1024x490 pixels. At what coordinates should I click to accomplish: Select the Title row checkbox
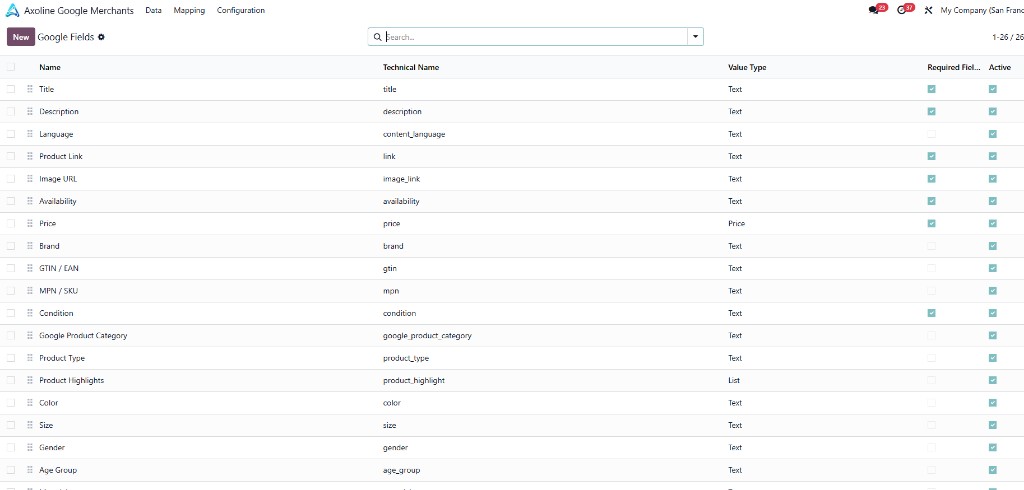tap(10, 89)
